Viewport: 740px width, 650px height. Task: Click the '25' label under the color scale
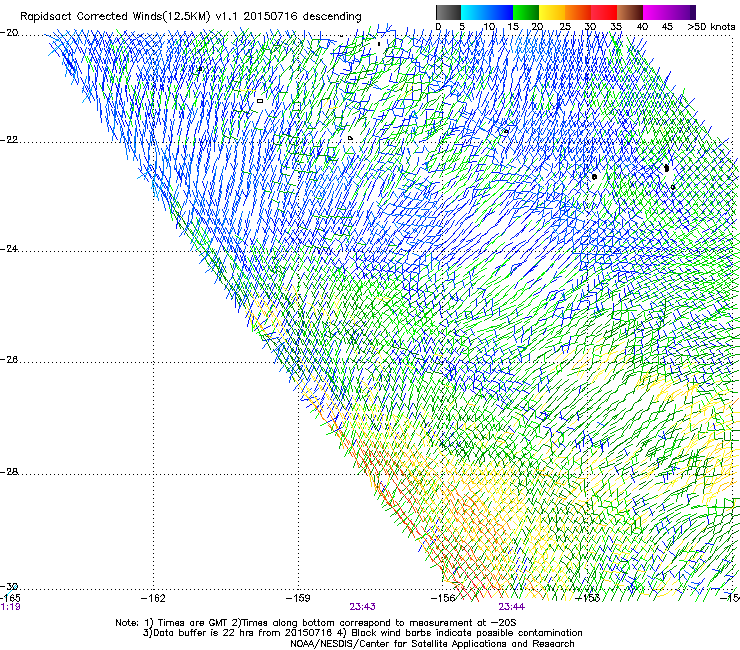(564, 26)
